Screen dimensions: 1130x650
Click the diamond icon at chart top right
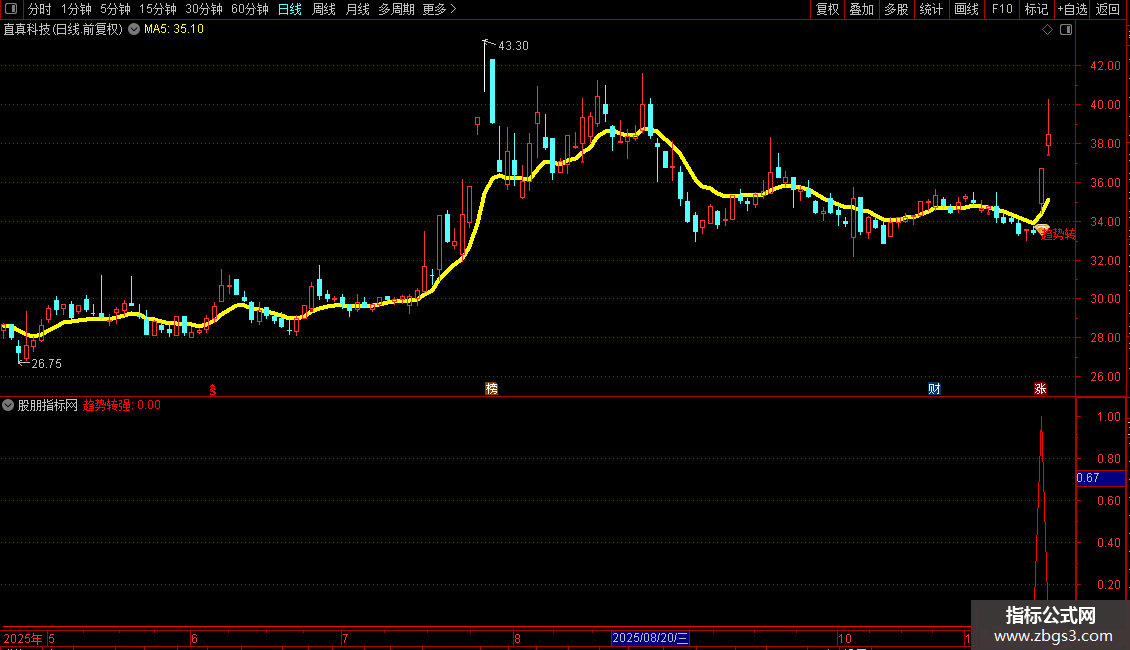point(1048,30)
